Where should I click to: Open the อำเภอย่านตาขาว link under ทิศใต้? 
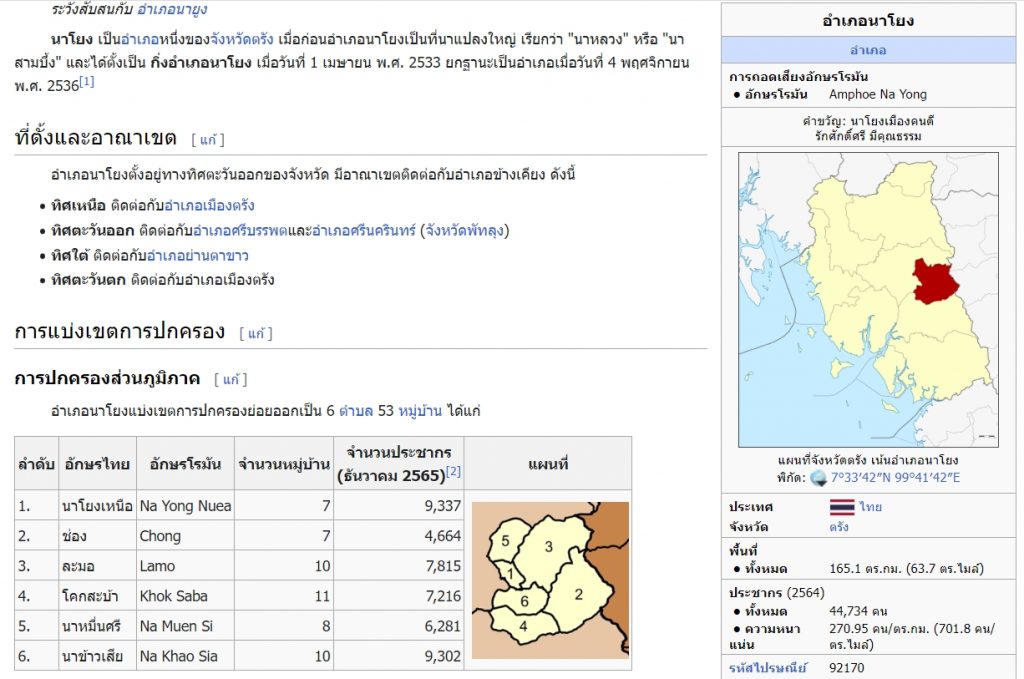[x=198, y=255]
